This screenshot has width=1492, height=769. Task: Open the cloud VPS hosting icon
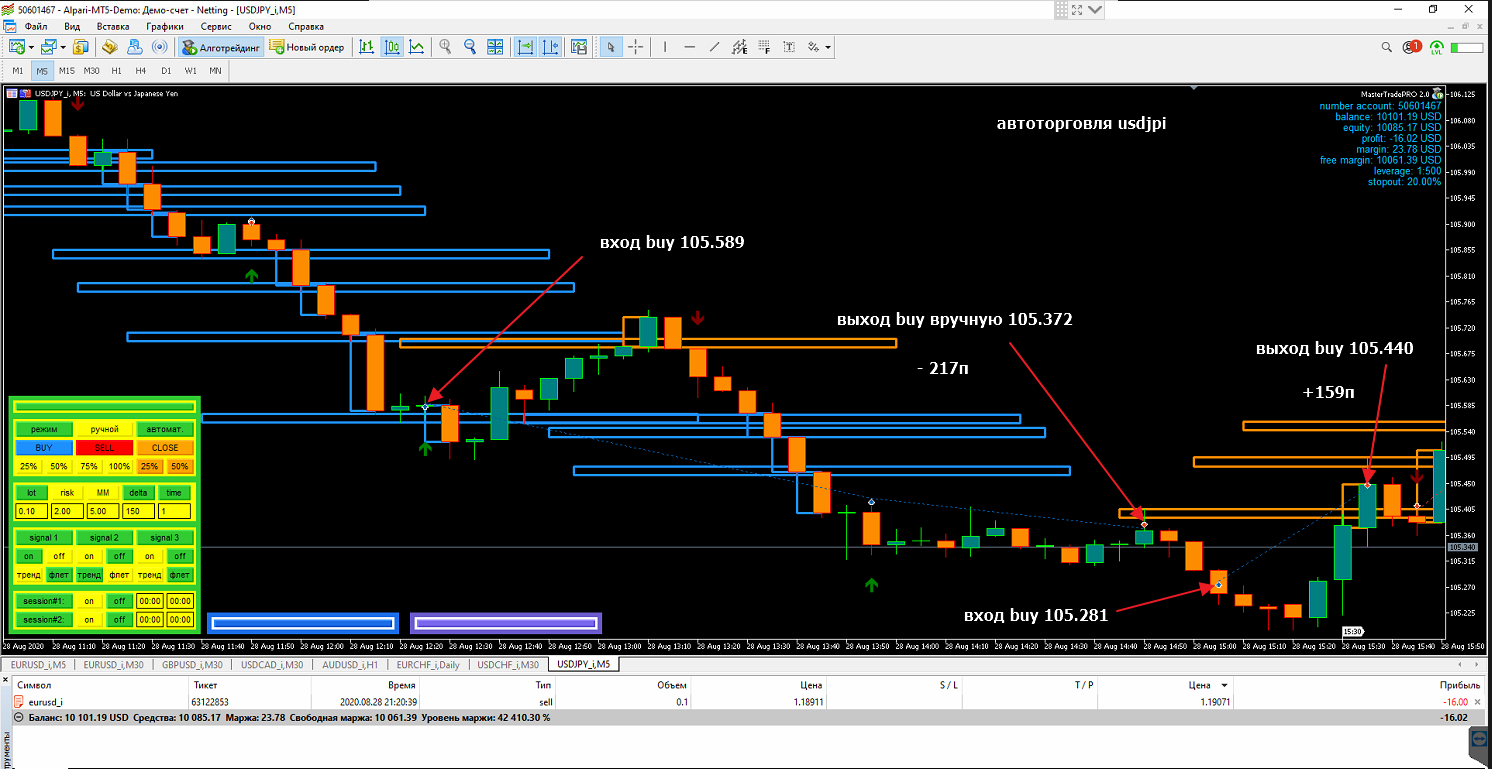(134, 47)
